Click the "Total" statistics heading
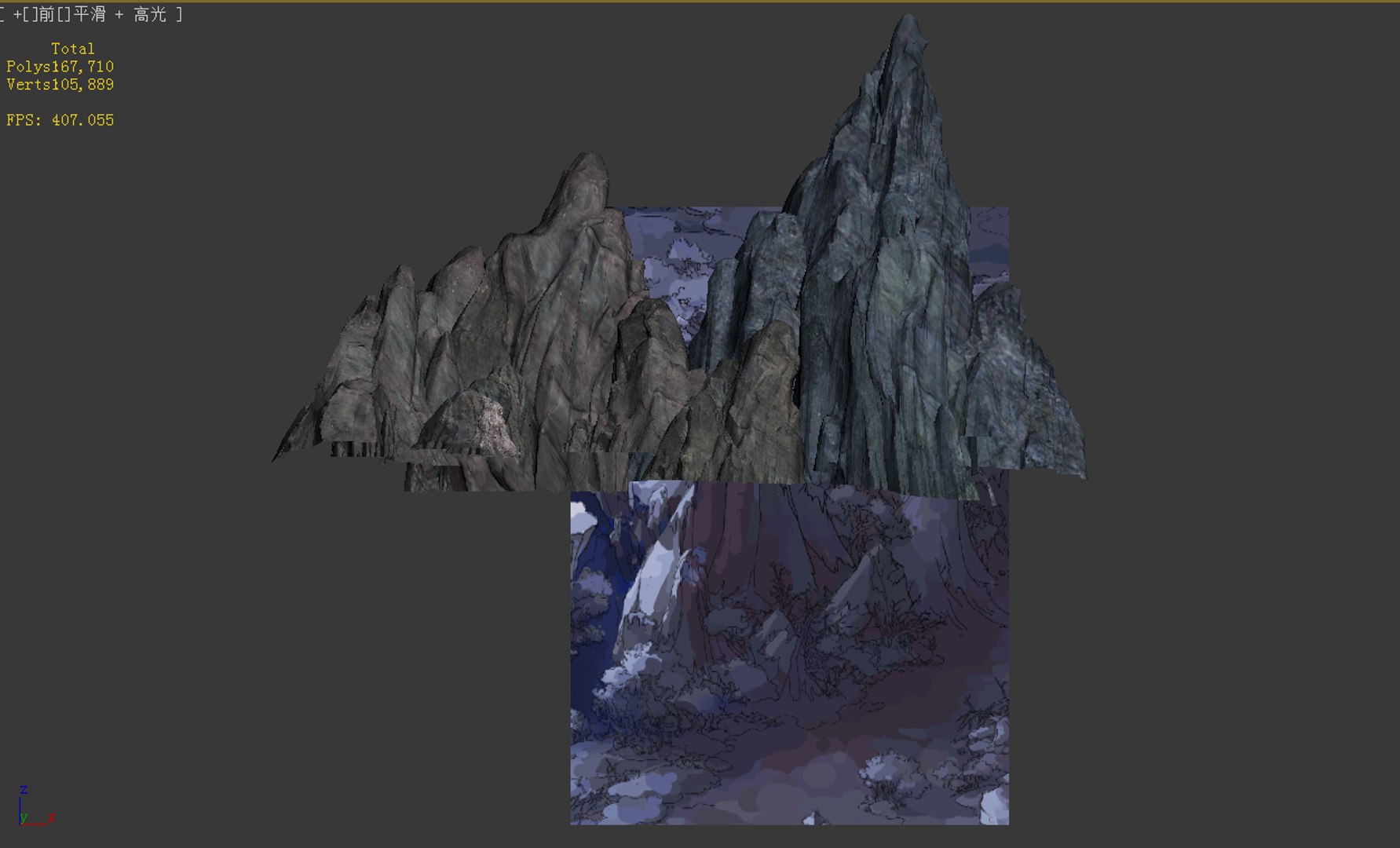This screenshot has width=1400, height=848. point(72,49)
